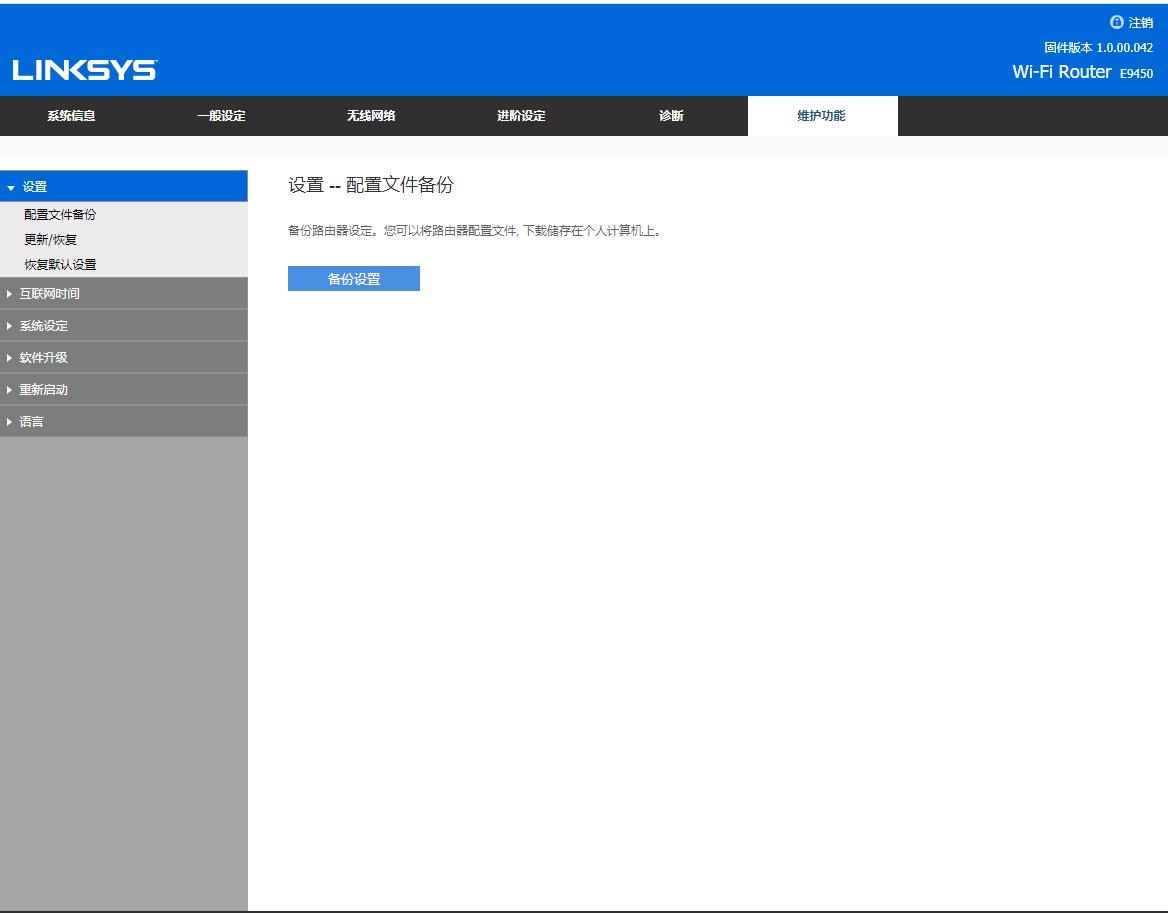
Task: Click the 备份设置 button
Action: pyautogui.click(x=353, y=278)
